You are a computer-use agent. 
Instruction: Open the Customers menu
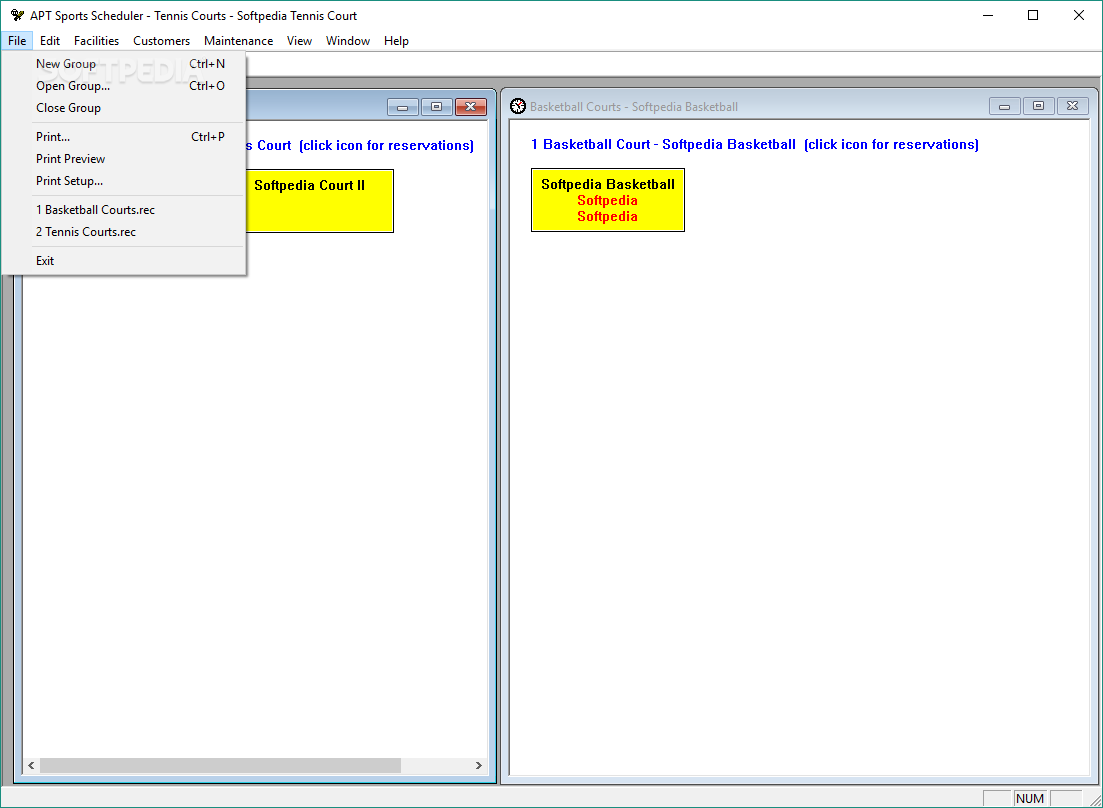[161, 41]
